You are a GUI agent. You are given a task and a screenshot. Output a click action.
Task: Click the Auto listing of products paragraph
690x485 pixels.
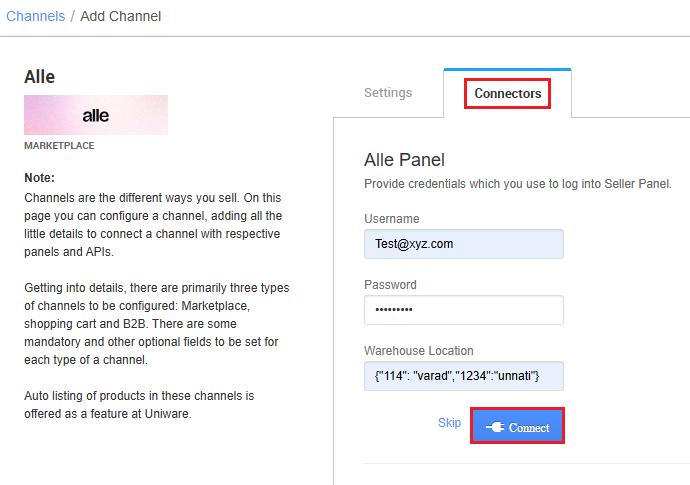pyautogui.click(x=139, y=405)
